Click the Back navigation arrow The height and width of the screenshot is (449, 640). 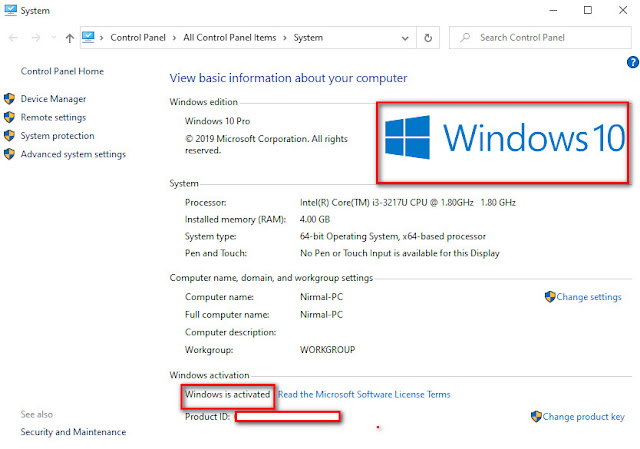click(x=13, y=38)
